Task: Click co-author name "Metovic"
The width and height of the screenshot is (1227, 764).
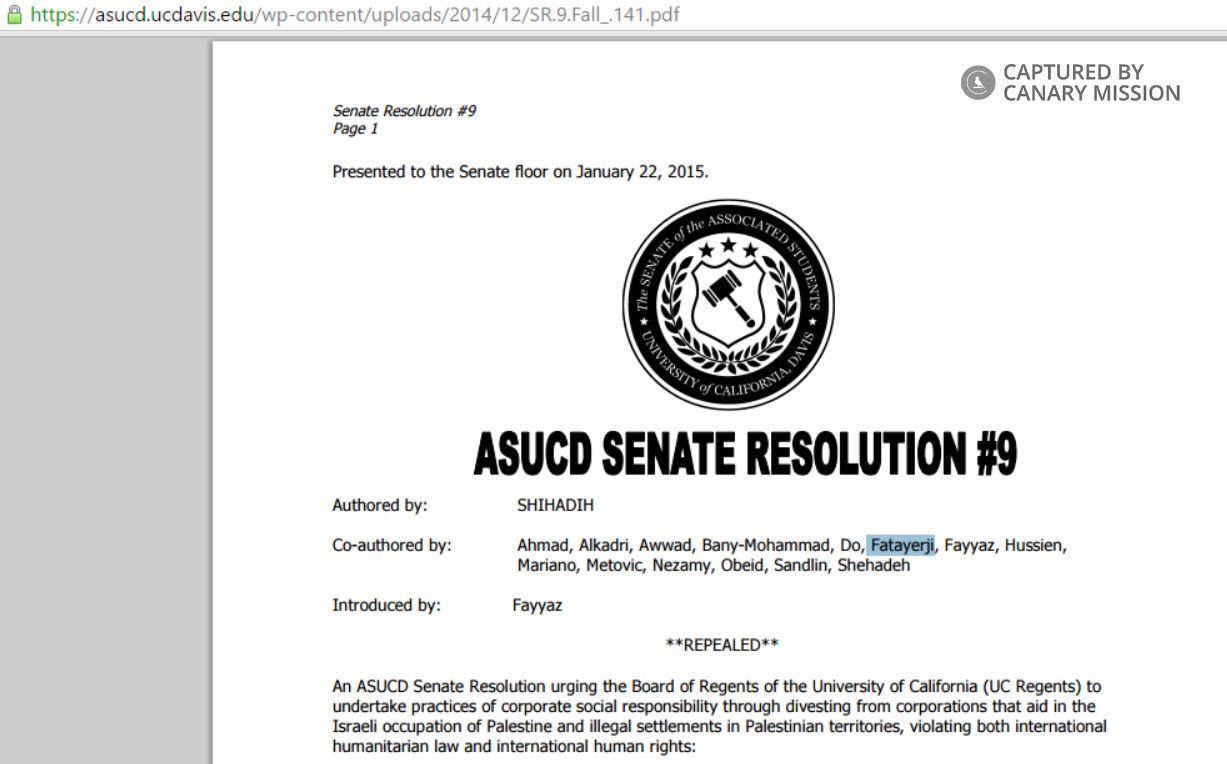Action: point(615,566)
